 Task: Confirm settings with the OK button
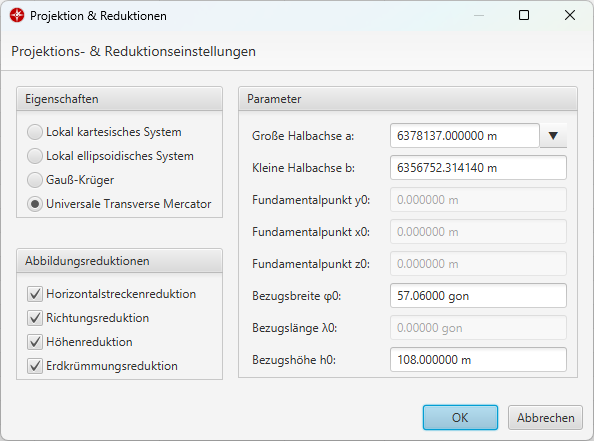pyautogui.click(x=460, y=418)
